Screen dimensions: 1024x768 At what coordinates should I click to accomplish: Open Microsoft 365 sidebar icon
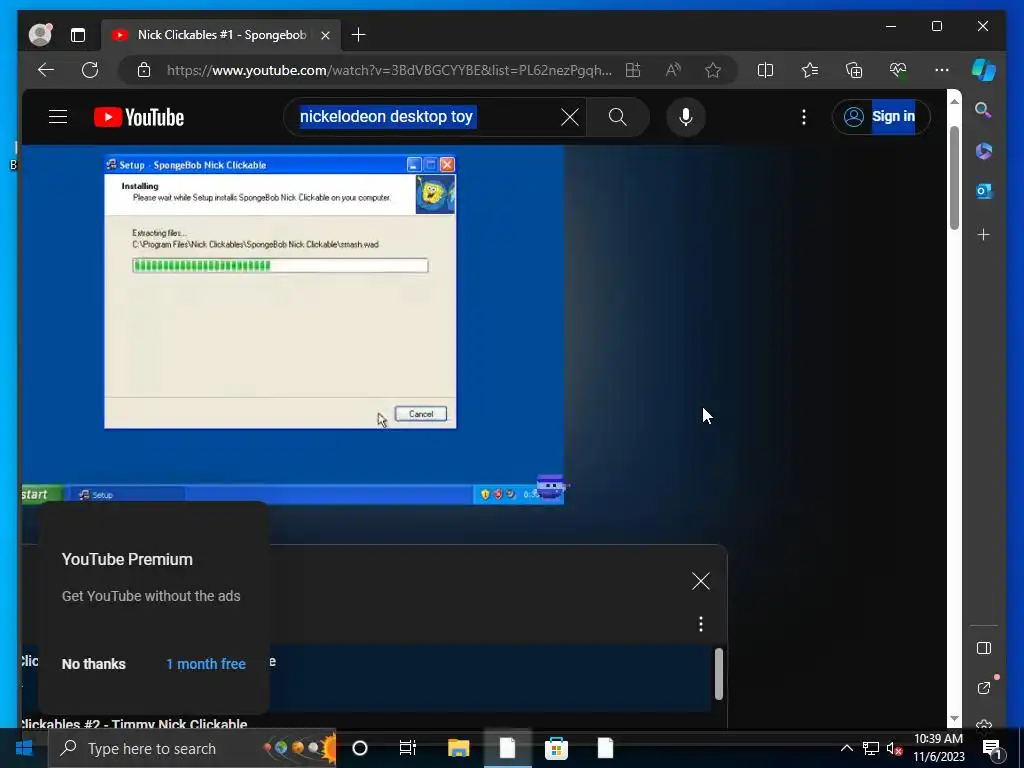984,151
